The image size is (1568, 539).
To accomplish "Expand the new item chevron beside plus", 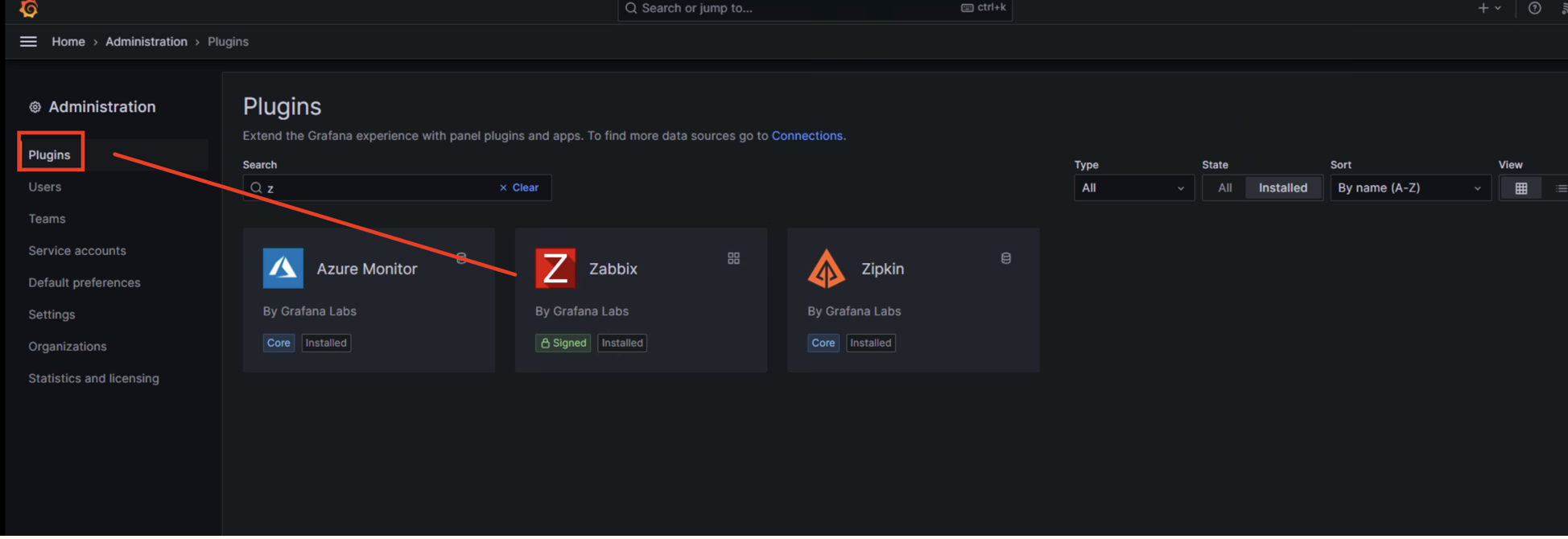I will pos(1498,8).
